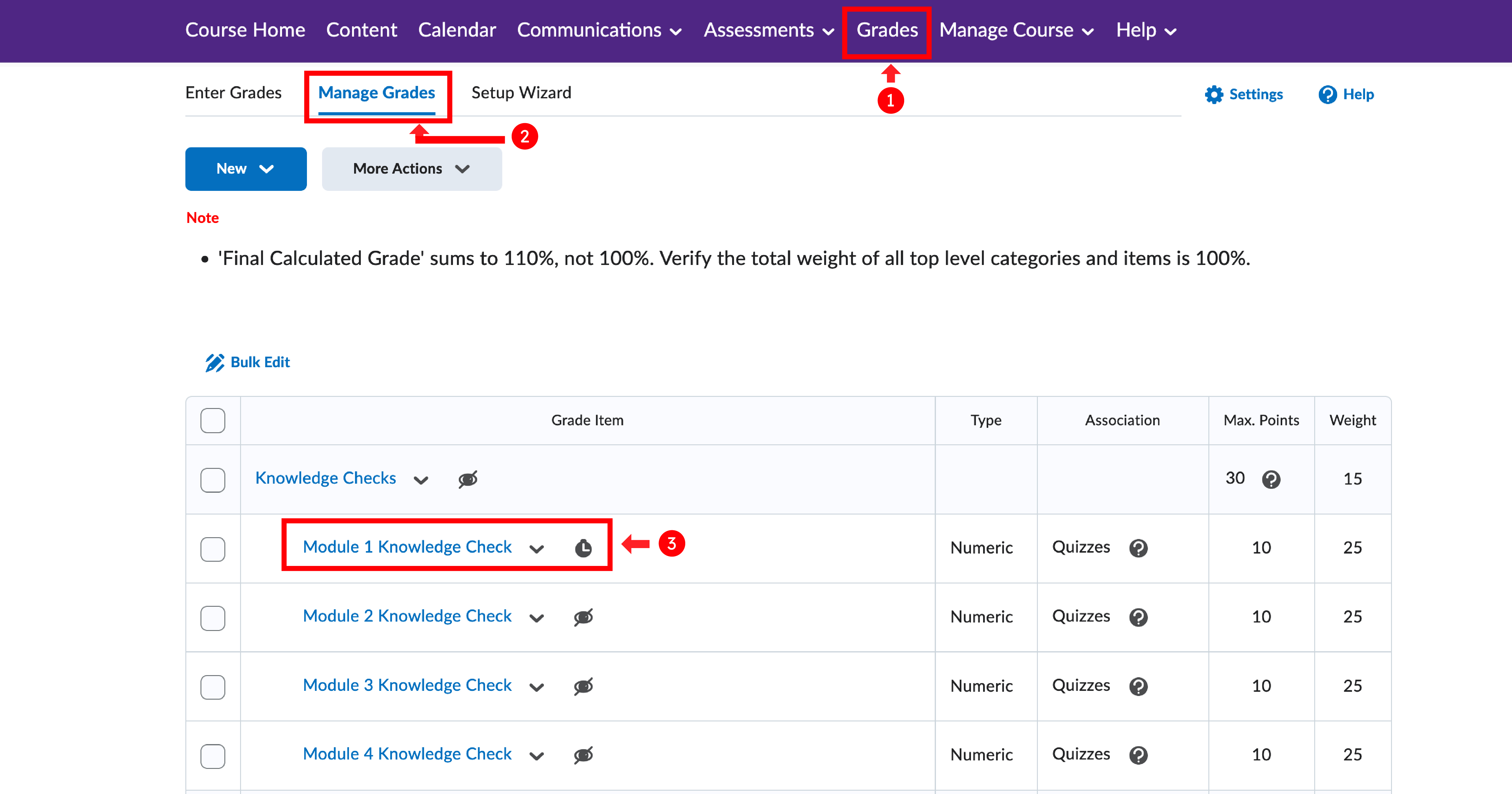Select the Knowledge Checks category checkbox
1512x794 pixels.
(x=213, y=479)
